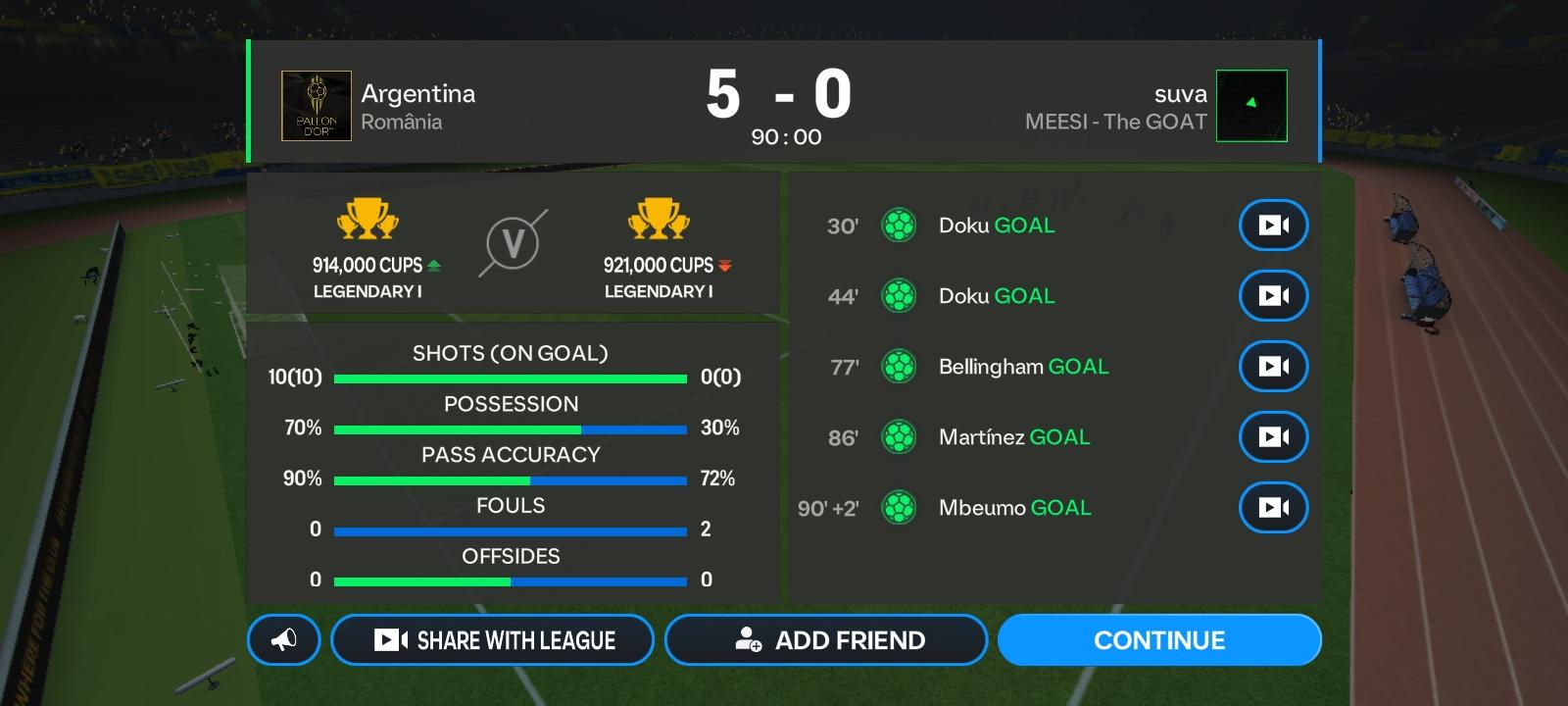Watch replay of Doku's 44' goal
This screenshot has height=706, width=1568.
tap(1273, 296)
